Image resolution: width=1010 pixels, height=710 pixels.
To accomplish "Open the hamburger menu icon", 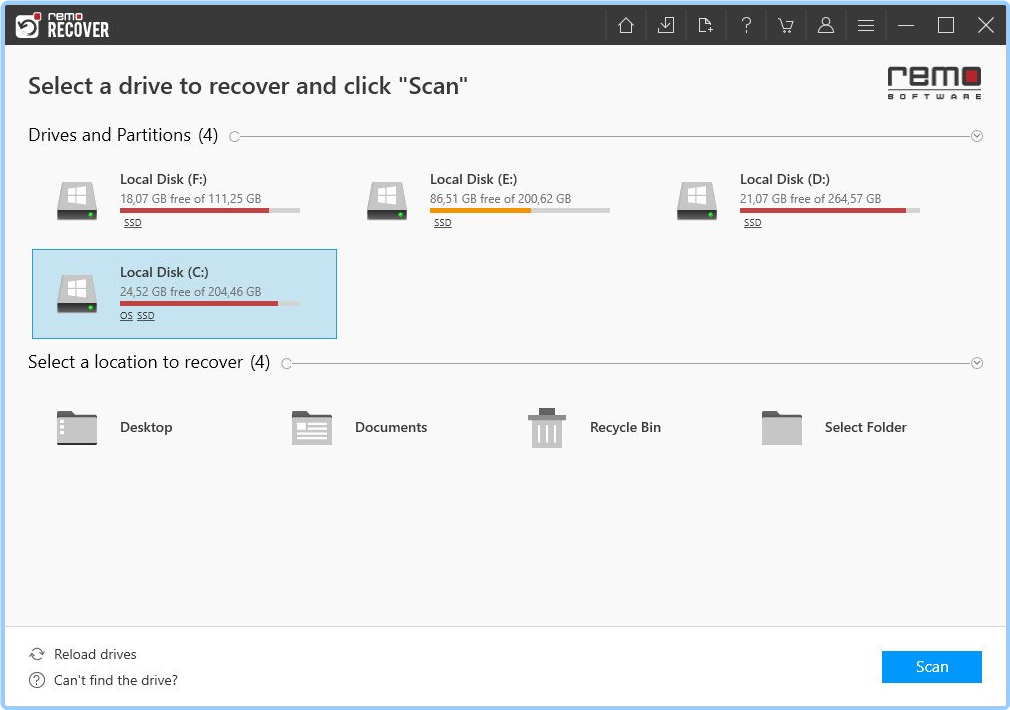I will tap(866, 25).
